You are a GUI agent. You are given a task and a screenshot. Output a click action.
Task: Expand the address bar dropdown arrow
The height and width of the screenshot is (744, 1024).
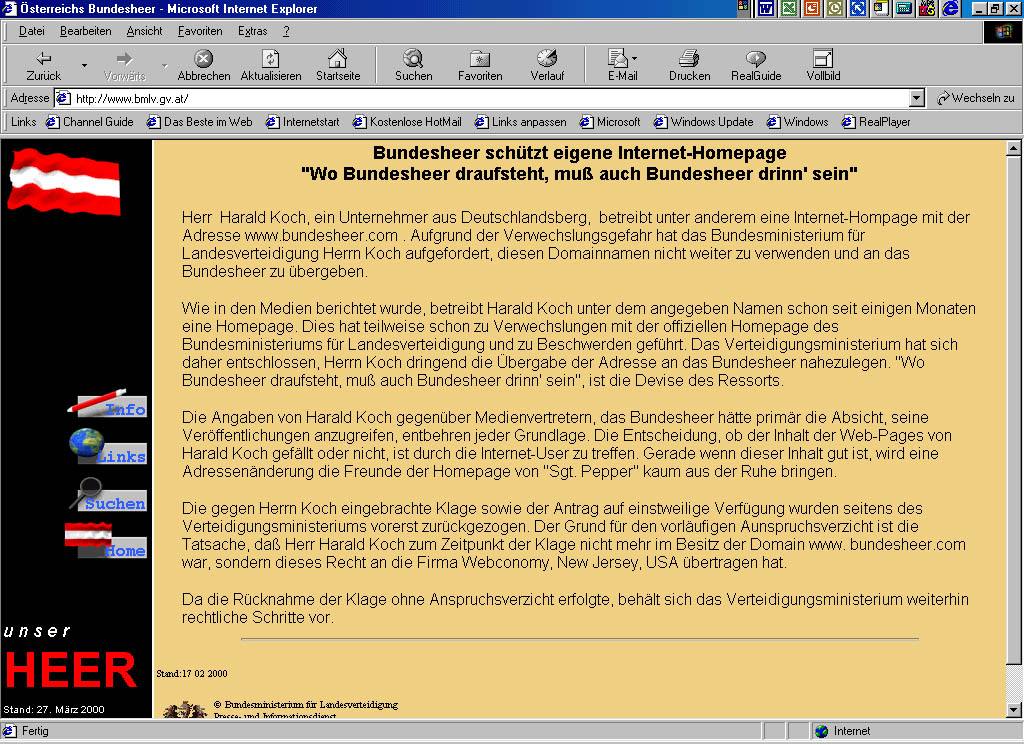[x=917, y=98]
